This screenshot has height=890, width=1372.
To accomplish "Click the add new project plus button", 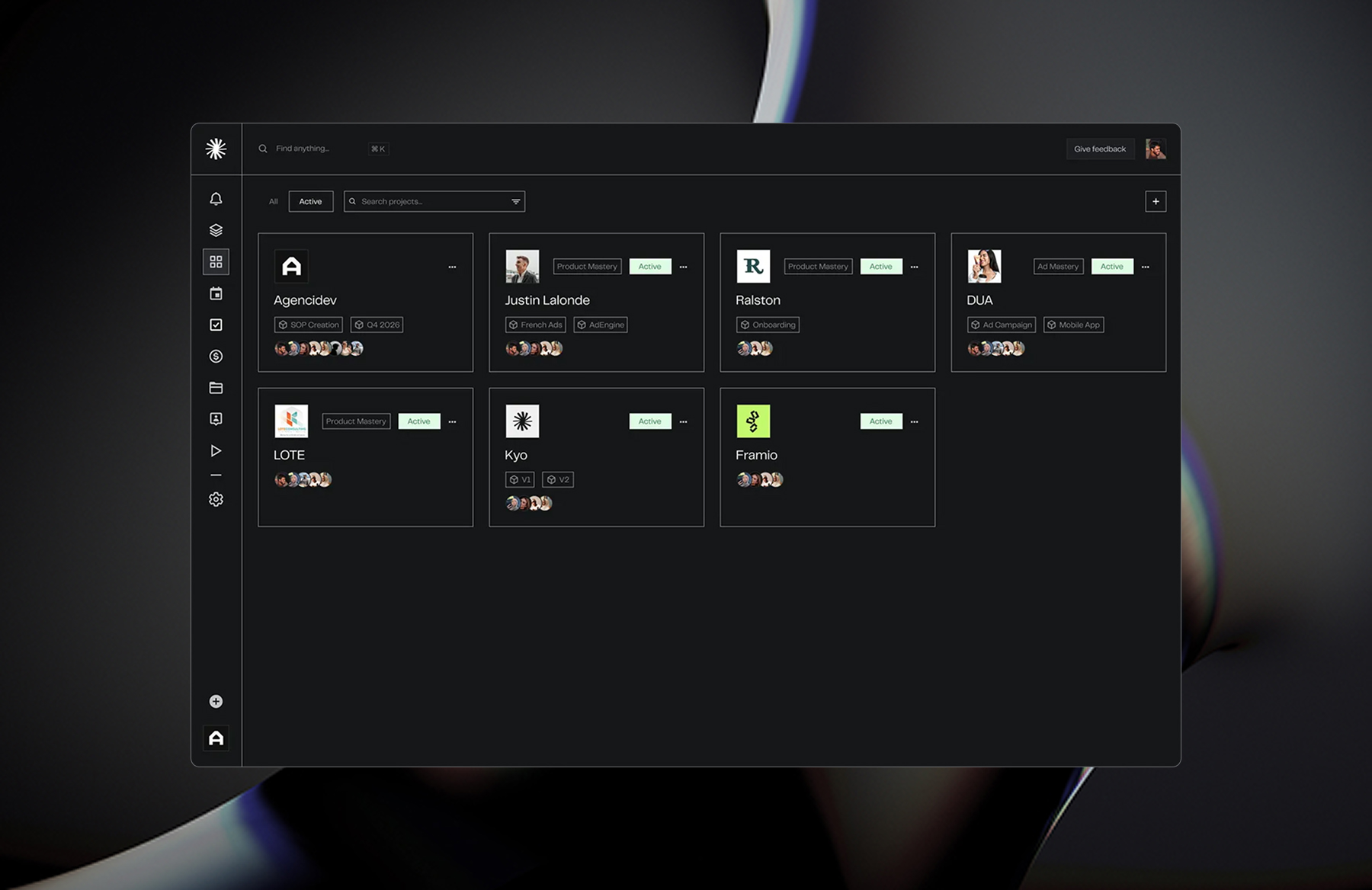I will 1156,201.
